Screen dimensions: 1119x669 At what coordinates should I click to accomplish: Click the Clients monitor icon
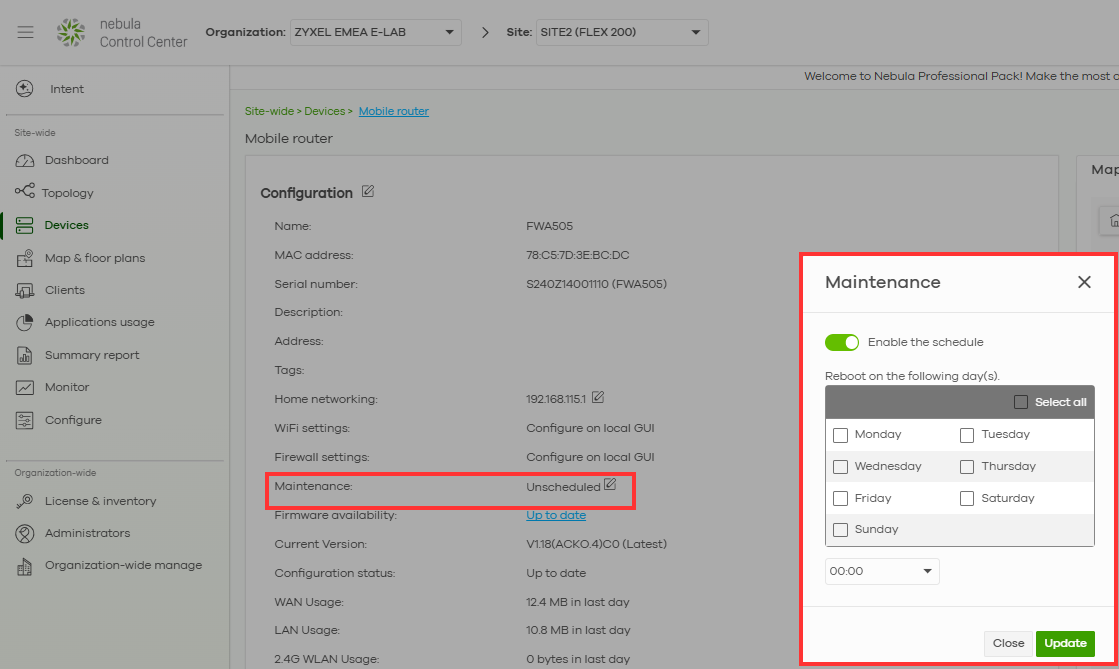pos(24,291)
